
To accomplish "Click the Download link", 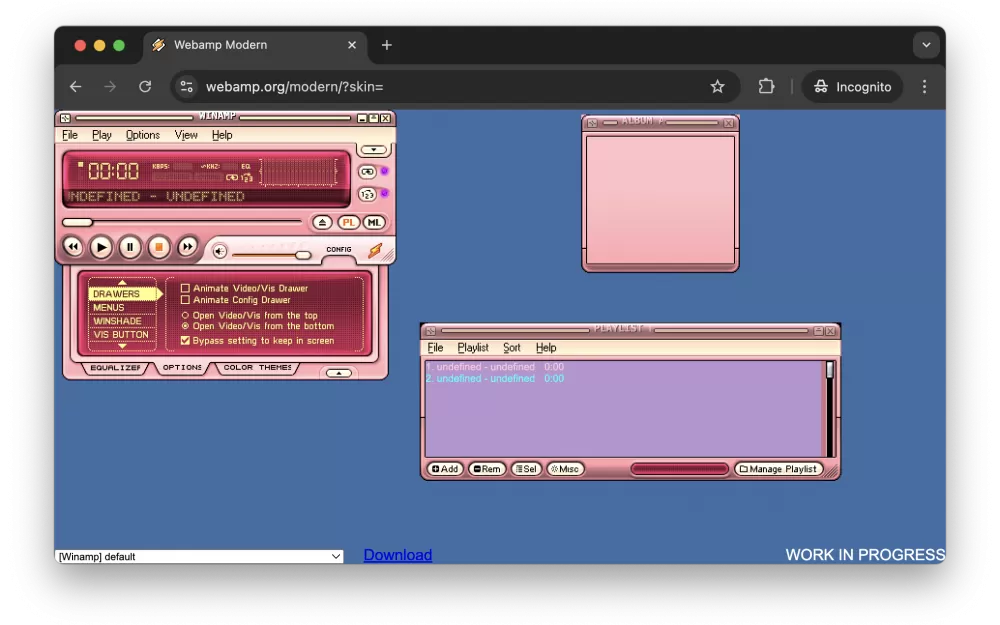I will coord(398,555).
